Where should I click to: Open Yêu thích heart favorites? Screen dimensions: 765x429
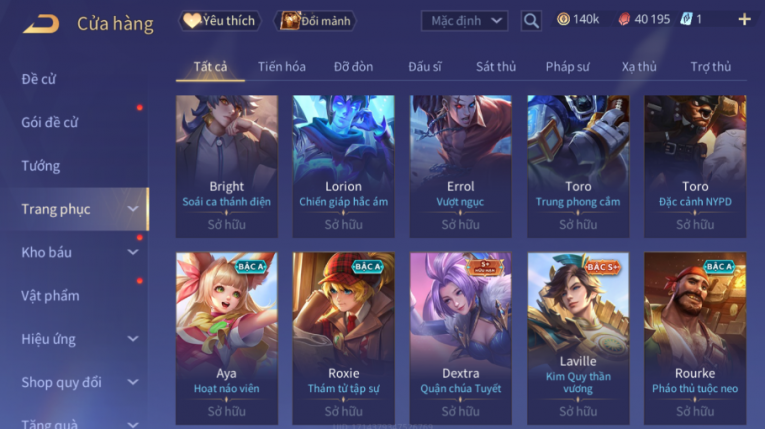(220, 20)
